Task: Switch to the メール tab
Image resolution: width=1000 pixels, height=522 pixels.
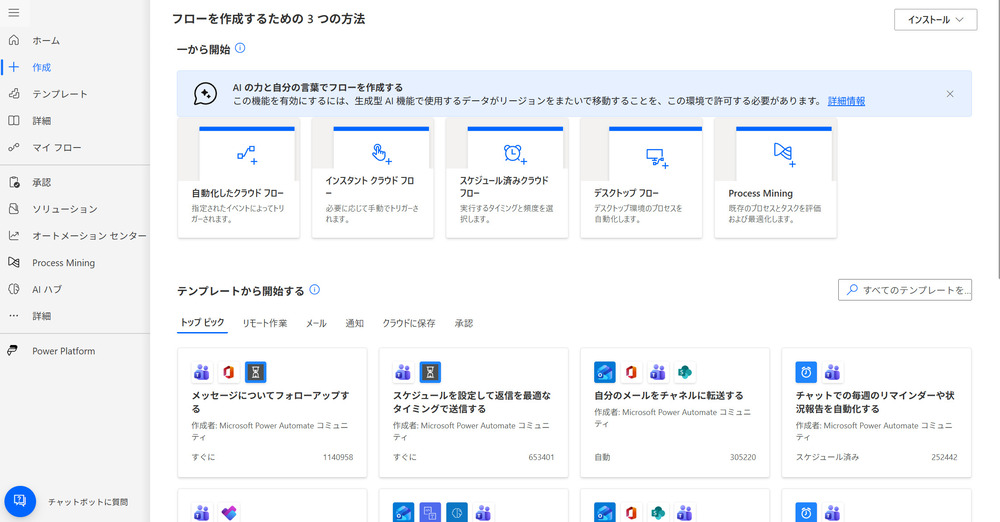Action: click(316, 324)
